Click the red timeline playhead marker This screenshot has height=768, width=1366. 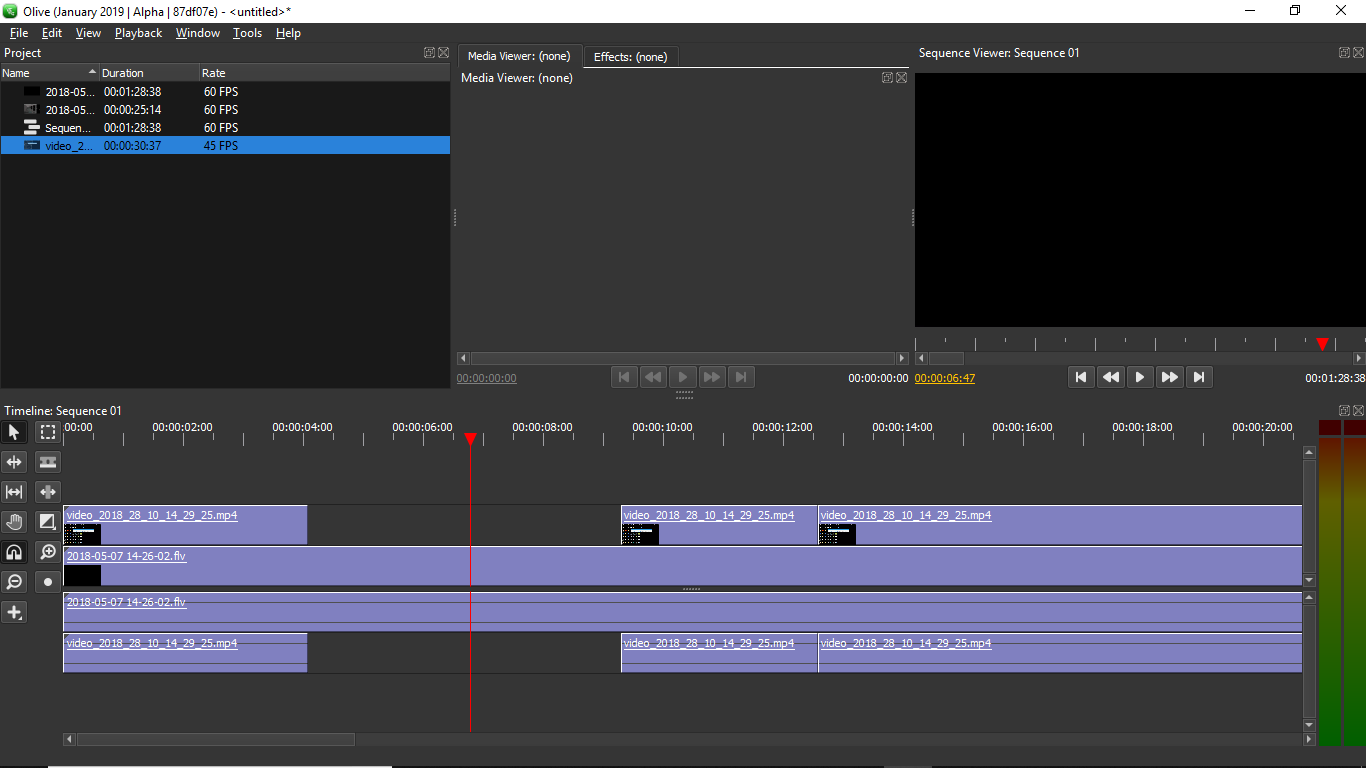470,439
